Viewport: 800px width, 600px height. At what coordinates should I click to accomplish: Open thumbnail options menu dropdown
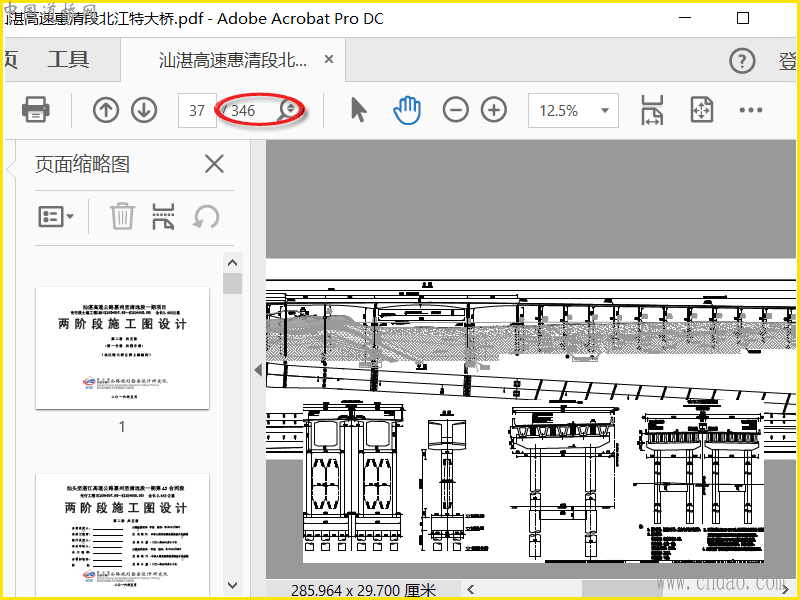point(56,217)
